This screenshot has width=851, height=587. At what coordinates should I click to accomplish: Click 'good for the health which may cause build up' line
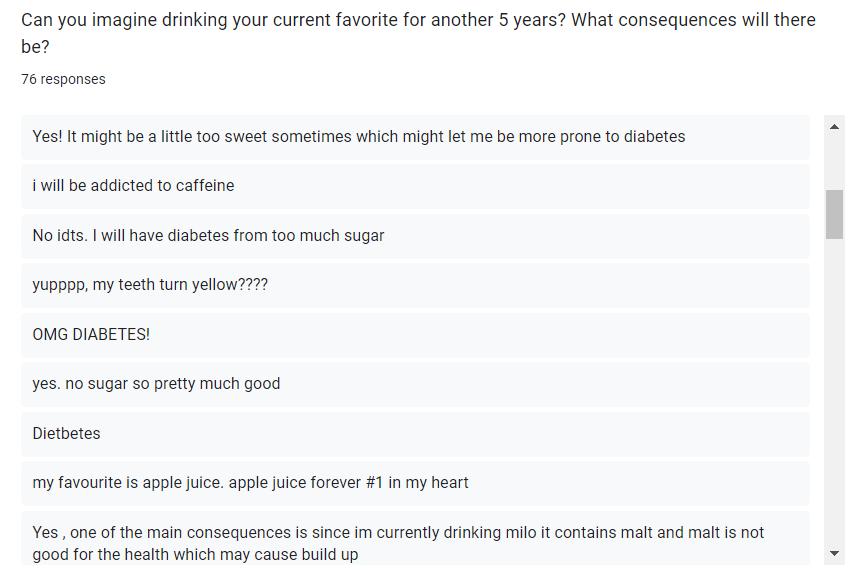click(195, 554)
